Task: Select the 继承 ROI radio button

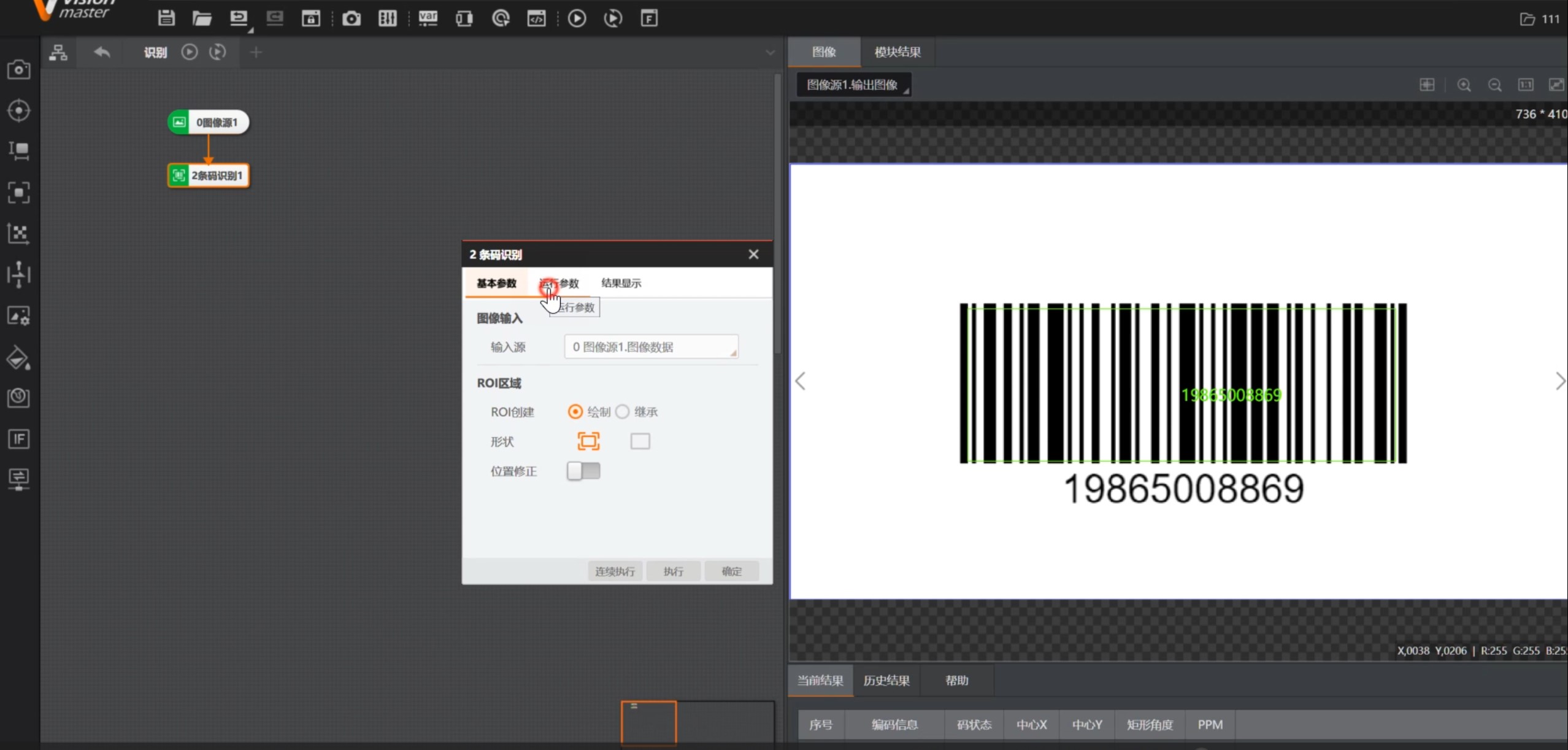Action: pyautogui.click(x=623, y=412)
